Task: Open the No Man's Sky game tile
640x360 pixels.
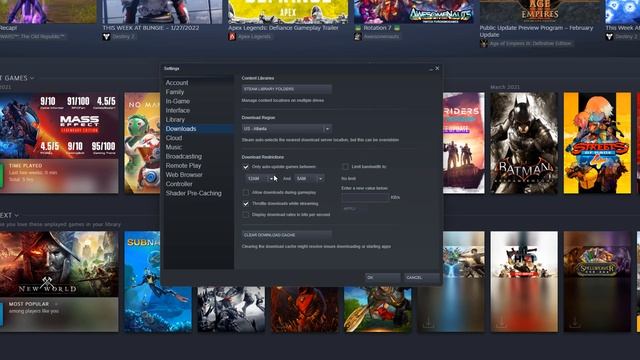Action: click(x=142, y=143)
